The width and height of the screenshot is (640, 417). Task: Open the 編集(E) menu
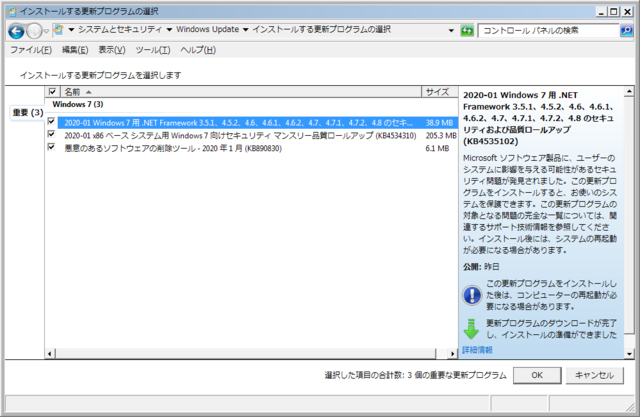(75, 50)
